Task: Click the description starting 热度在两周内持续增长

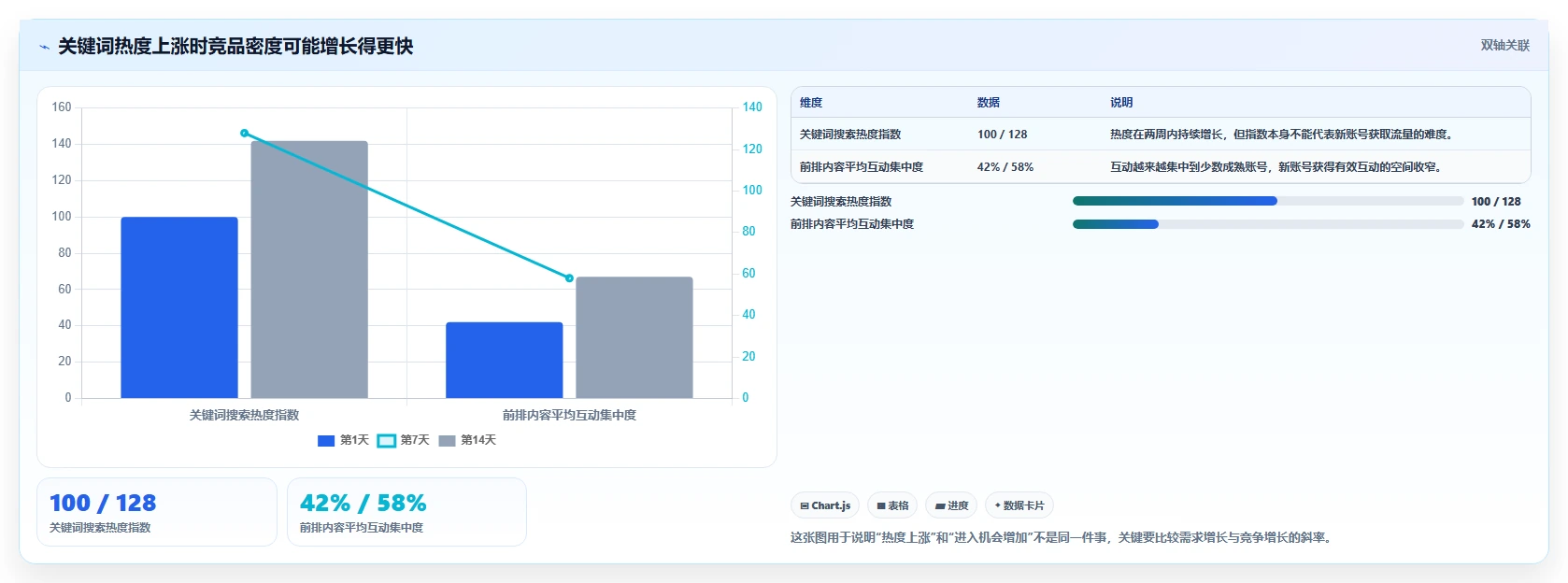Action: coord(1282,135)
